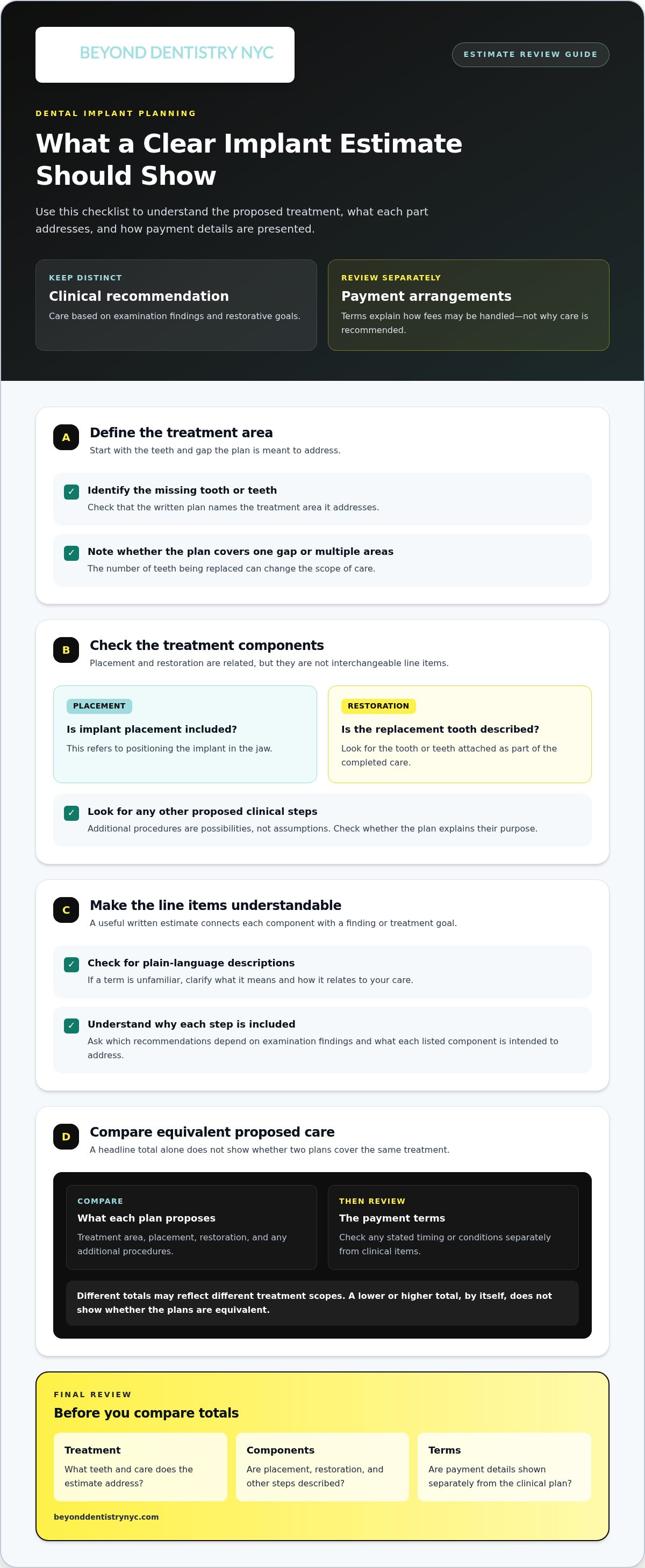Select the Components final review card

pyautogui.click(x=322, y=1466)
